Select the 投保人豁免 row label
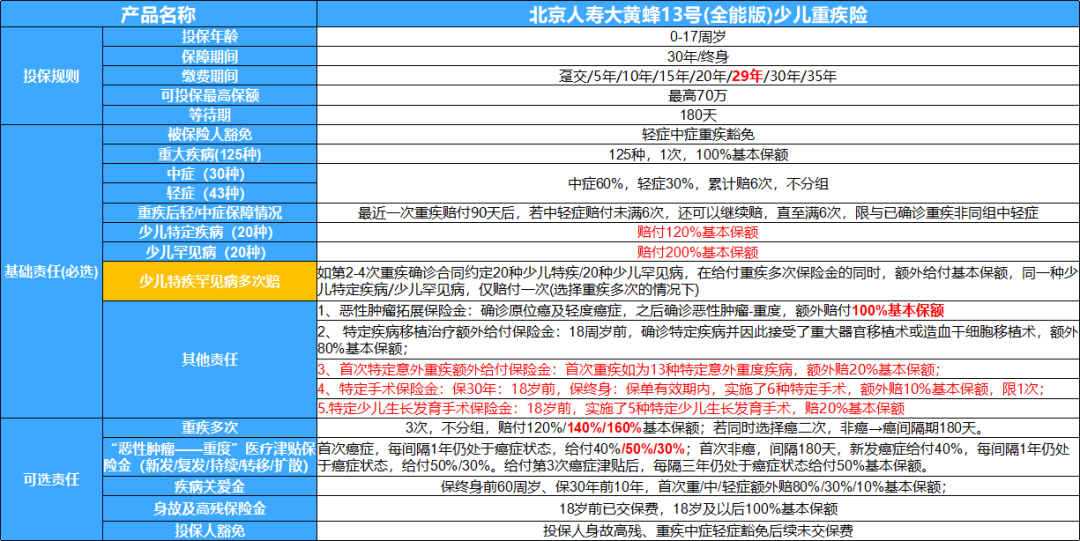 (209, 531)
